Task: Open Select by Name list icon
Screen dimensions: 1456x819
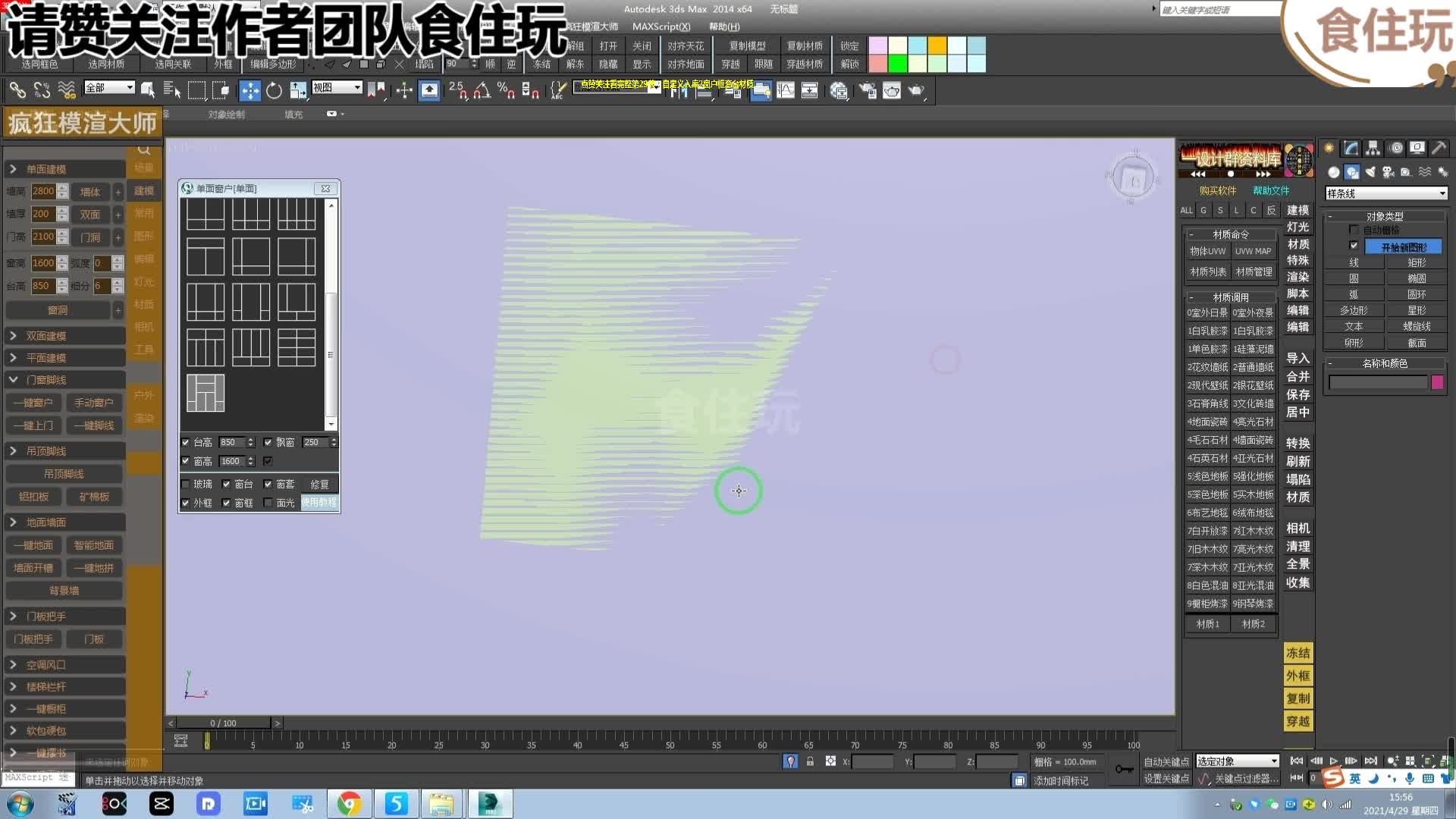Action: point(171,90)
